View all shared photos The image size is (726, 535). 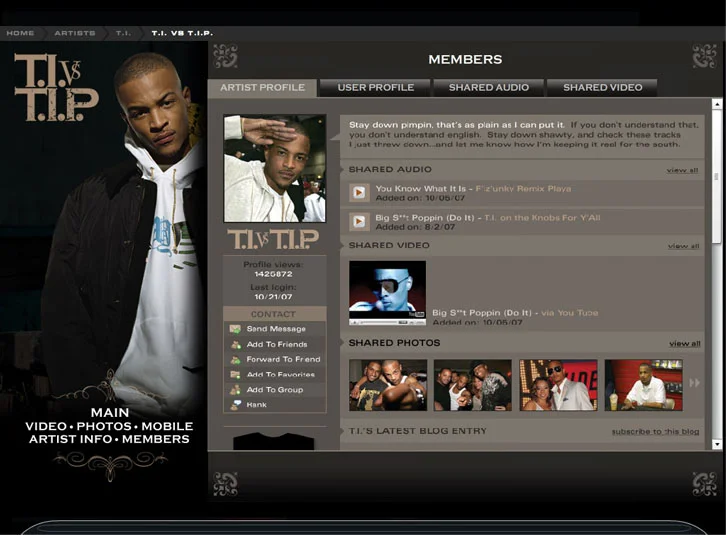coord(685,344)
